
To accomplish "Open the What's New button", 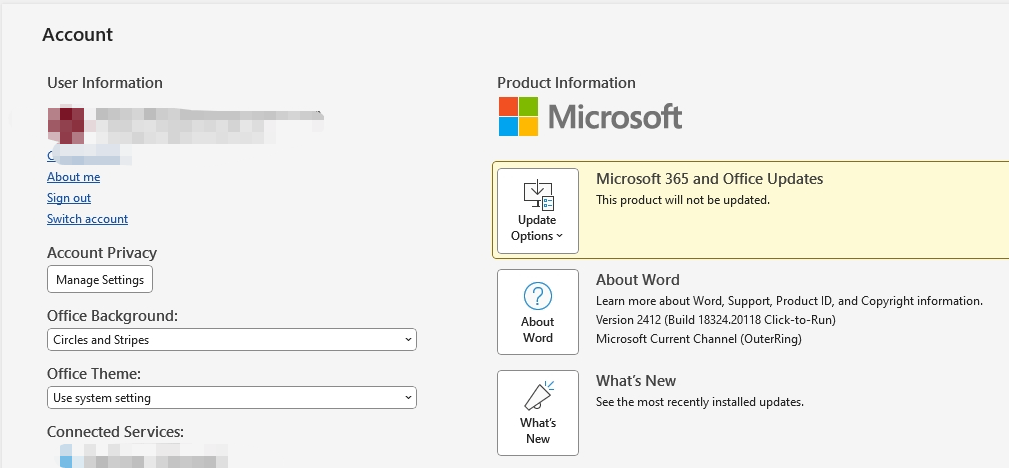I will coord(537,413).
